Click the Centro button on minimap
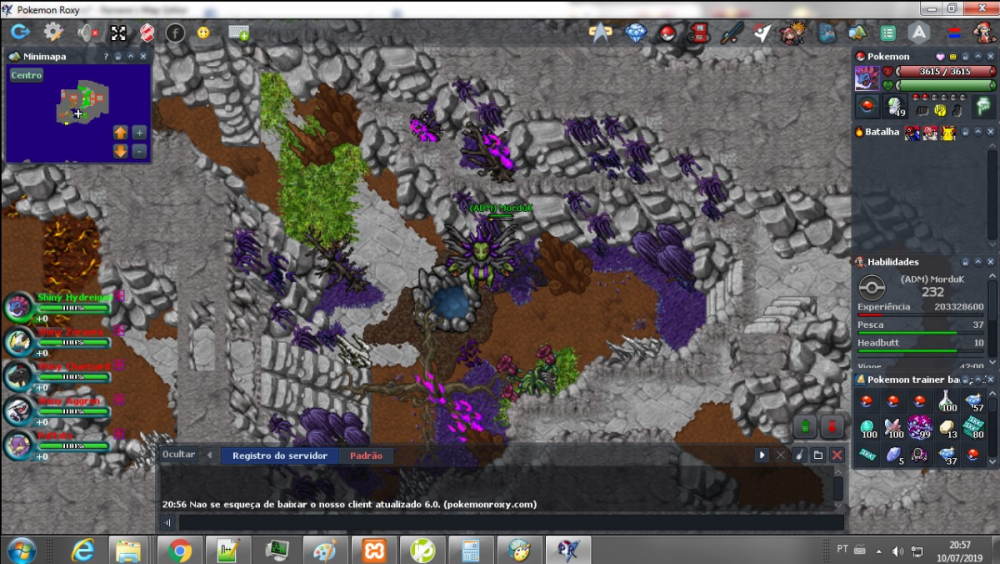This screenshot has width=1000, height=564. [x=27, y=75]
